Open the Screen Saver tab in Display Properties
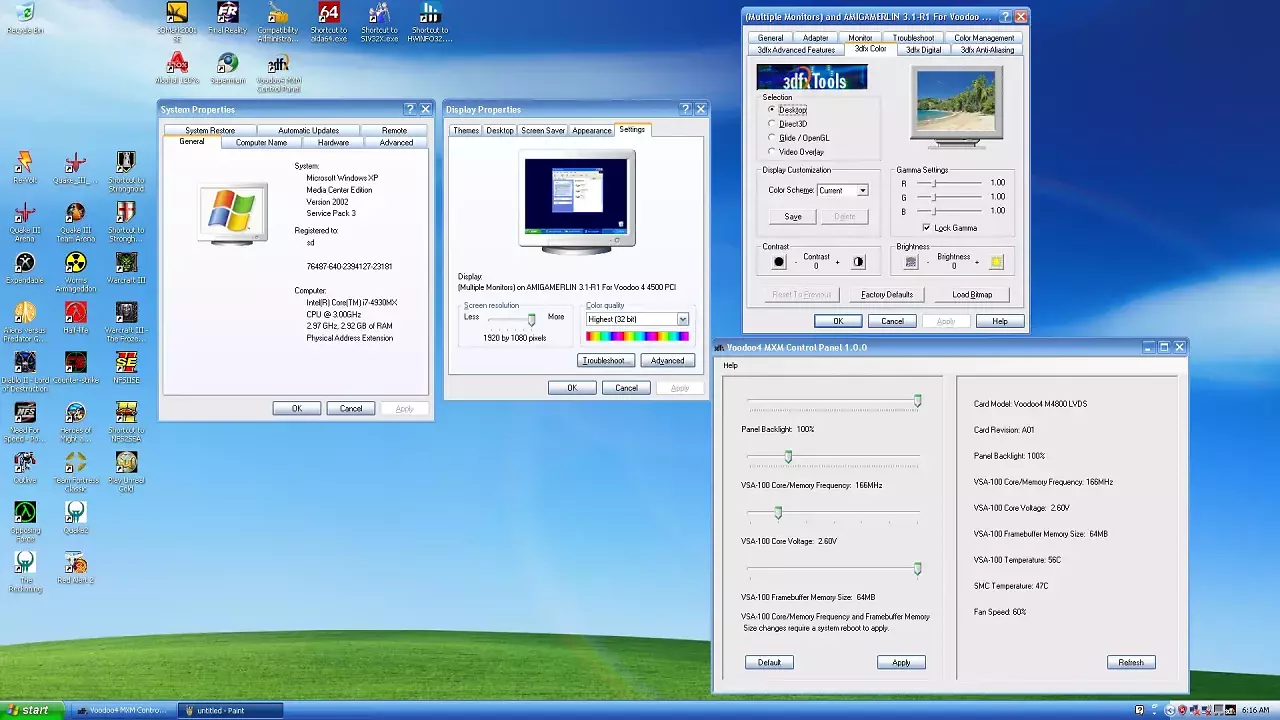Viewport: 1280px width, 720px height. pos(543,130)
